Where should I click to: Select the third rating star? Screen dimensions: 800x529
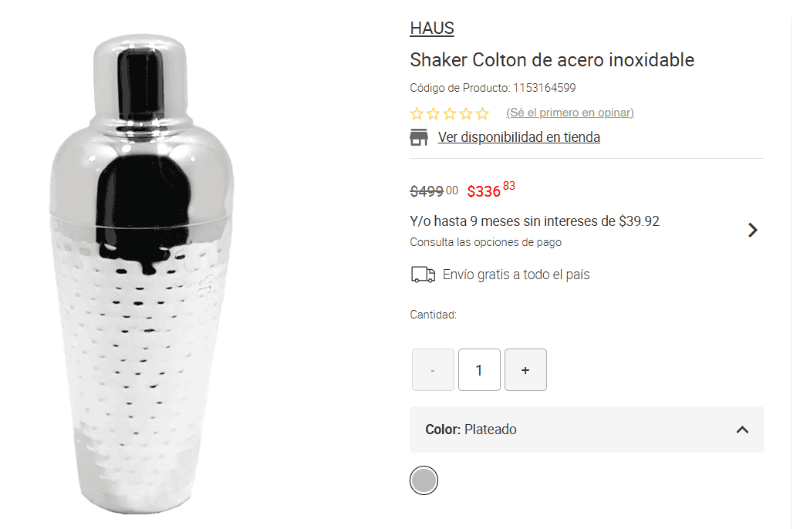tap(450, 113)
